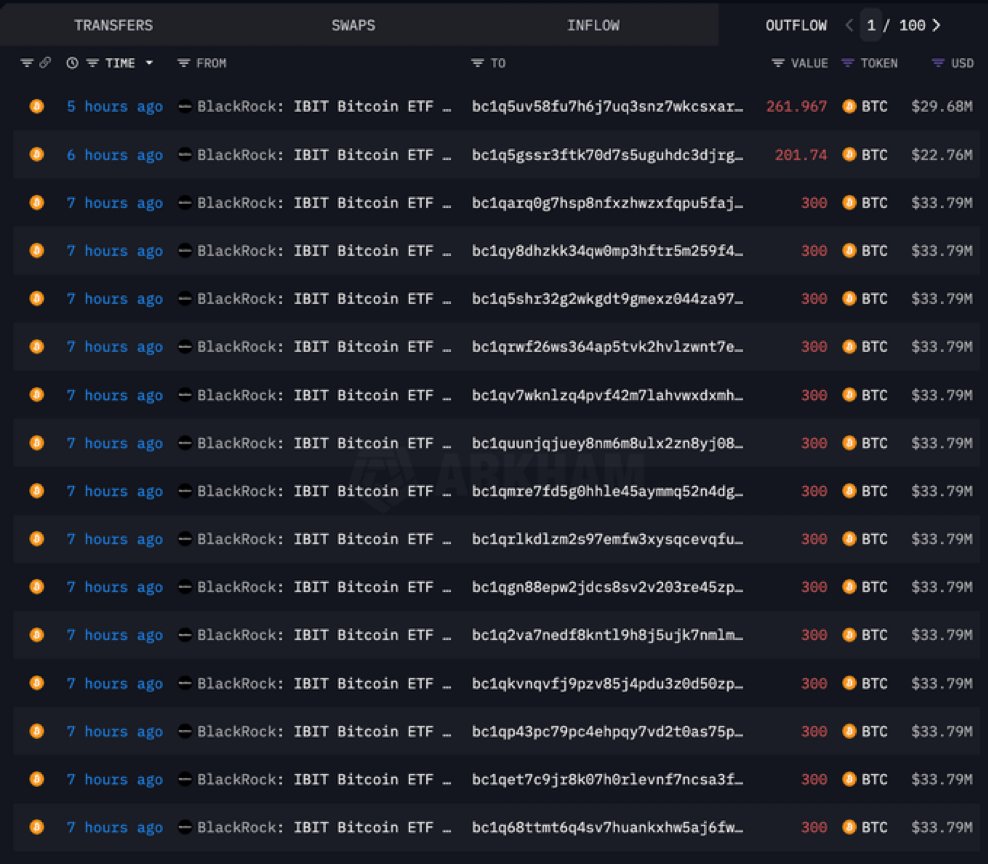Open the 6 hours ago transaction link
Image resolution: width=988 pixels, height=864 pixels.
[x=115, y=155]
